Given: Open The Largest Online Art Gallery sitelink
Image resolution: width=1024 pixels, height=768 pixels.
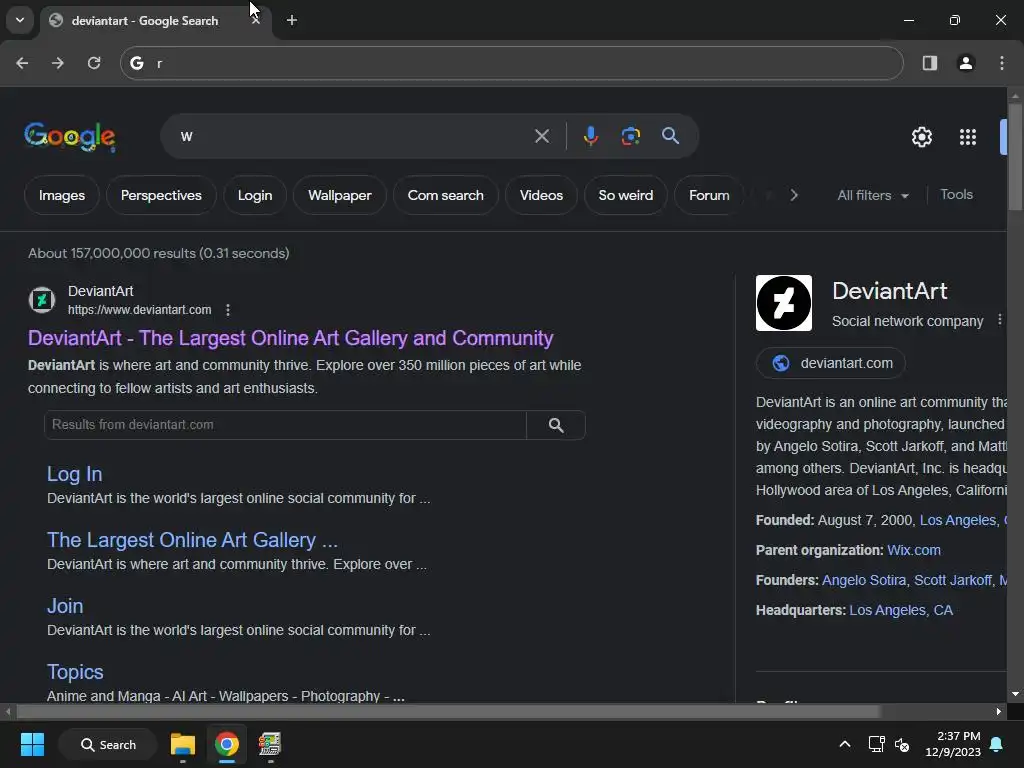Looking at the screenshot, I should (x=193, y=540).
